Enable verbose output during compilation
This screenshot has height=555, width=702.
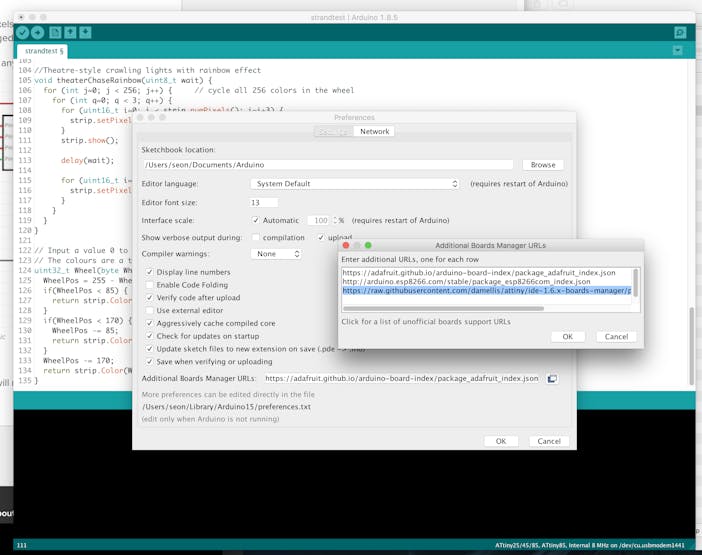[x=255, y=237]
